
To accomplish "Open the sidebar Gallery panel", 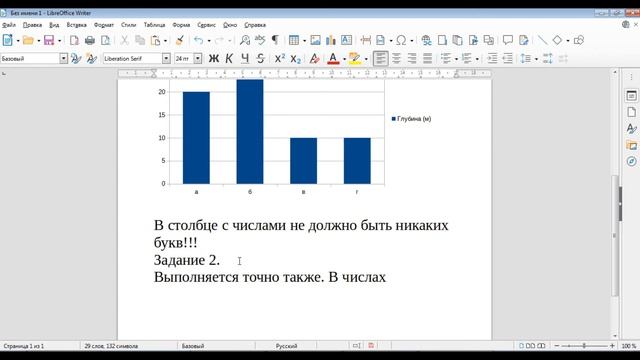I will point(631,145).
